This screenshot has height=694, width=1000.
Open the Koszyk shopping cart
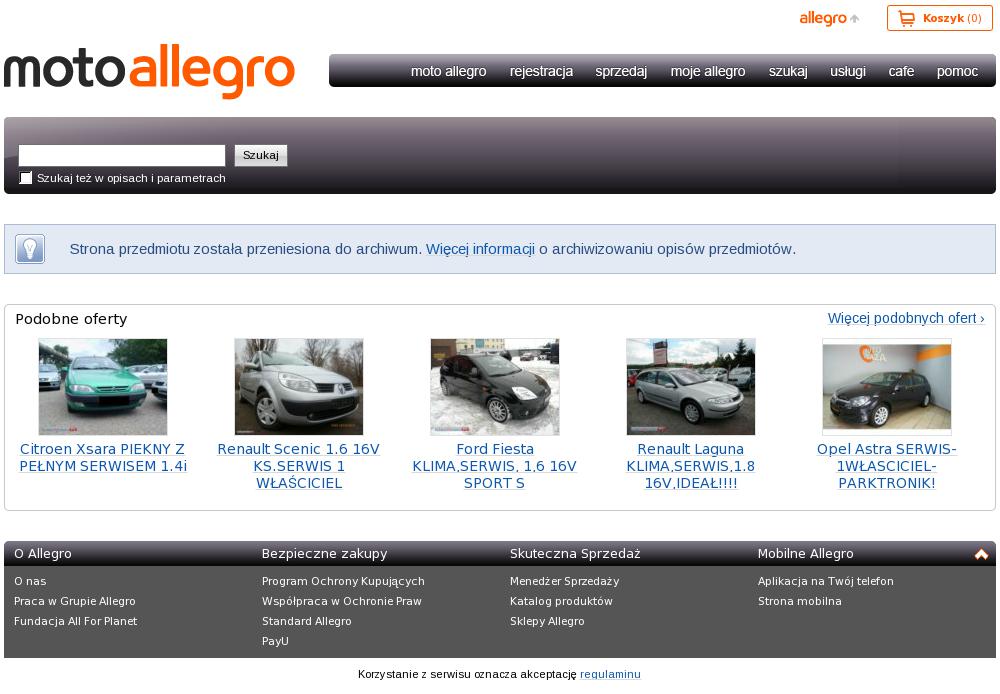tap(939, 18)
